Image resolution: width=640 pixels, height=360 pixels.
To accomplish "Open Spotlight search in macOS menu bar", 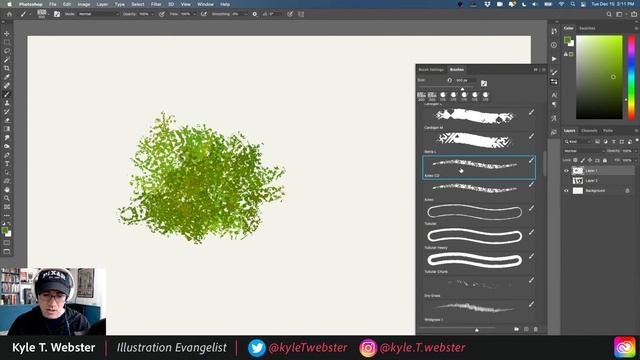I will 573,4.
